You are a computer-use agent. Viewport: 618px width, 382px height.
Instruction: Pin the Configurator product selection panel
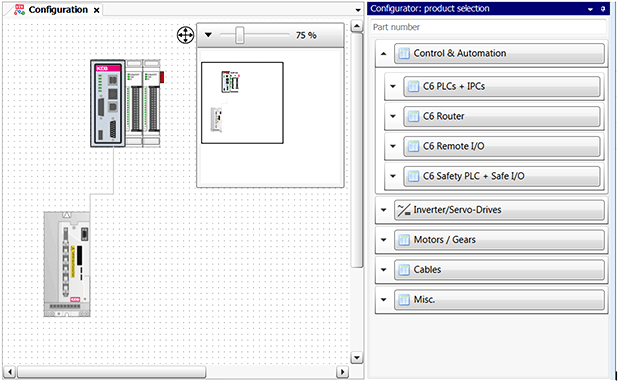pos(603,9)
